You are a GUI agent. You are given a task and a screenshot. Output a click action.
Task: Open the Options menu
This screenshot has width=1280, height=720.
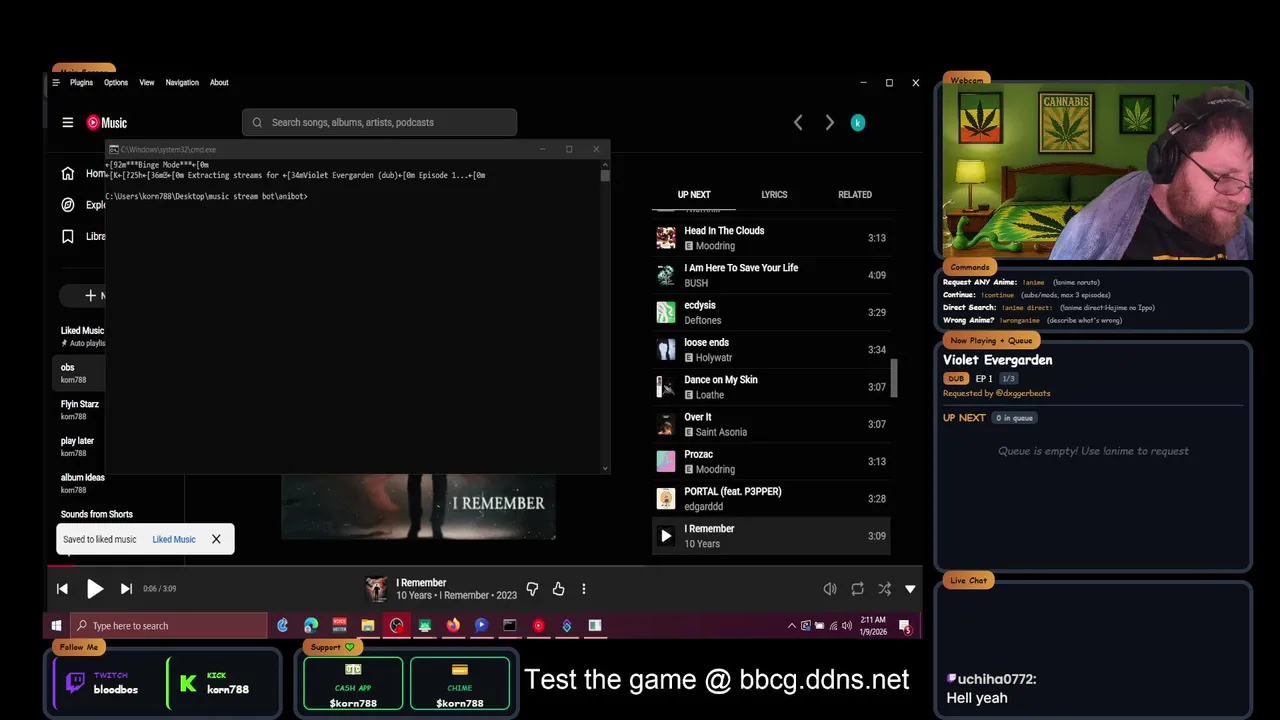[116, 83]
